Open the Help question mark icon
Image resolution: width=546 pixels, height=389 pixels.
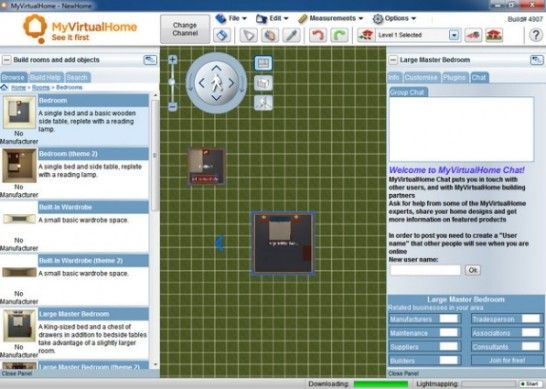tap(536, 35)
